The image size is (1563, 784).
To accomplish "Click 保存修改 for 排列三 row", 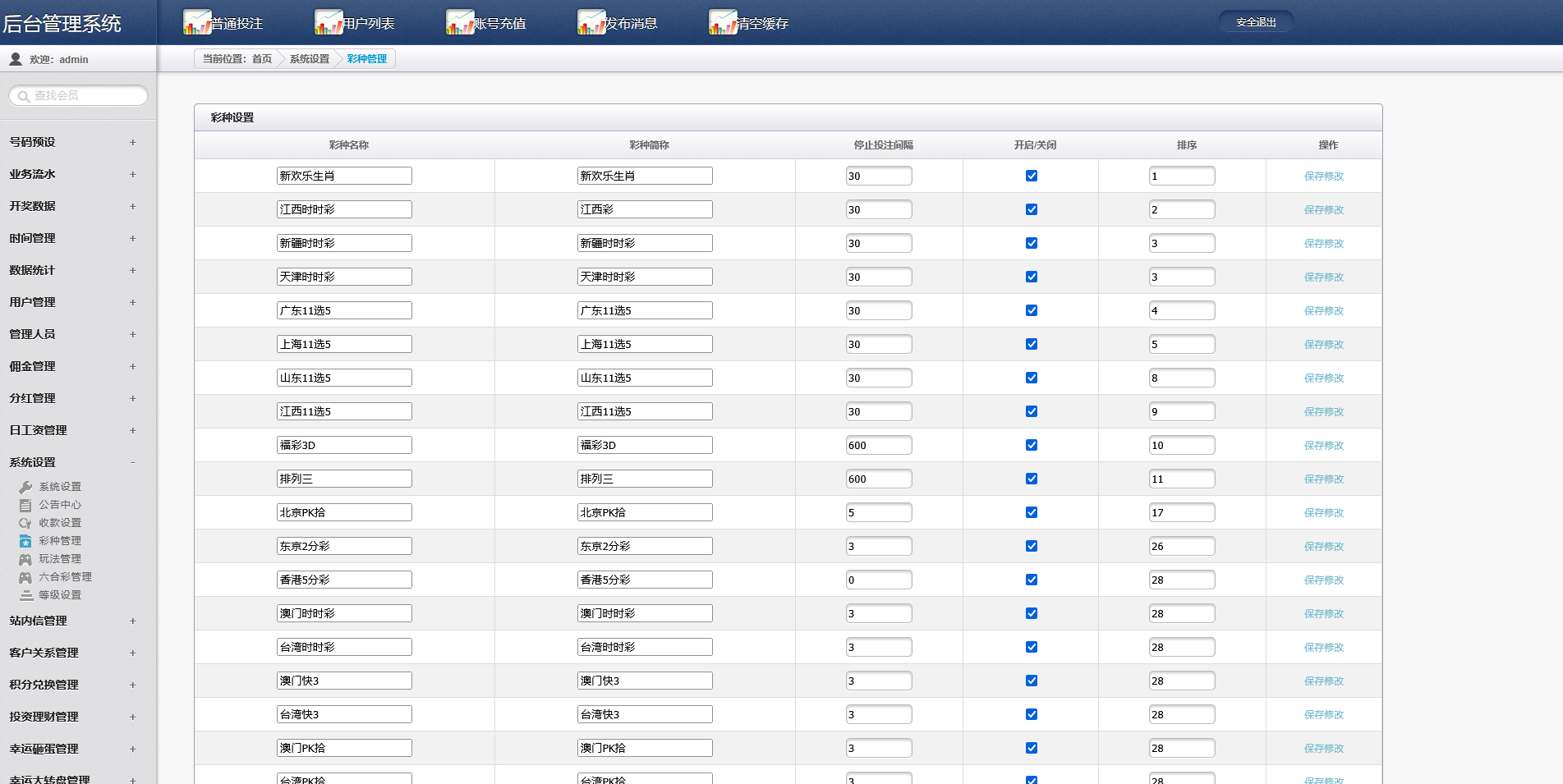I will pos(1324,479).
